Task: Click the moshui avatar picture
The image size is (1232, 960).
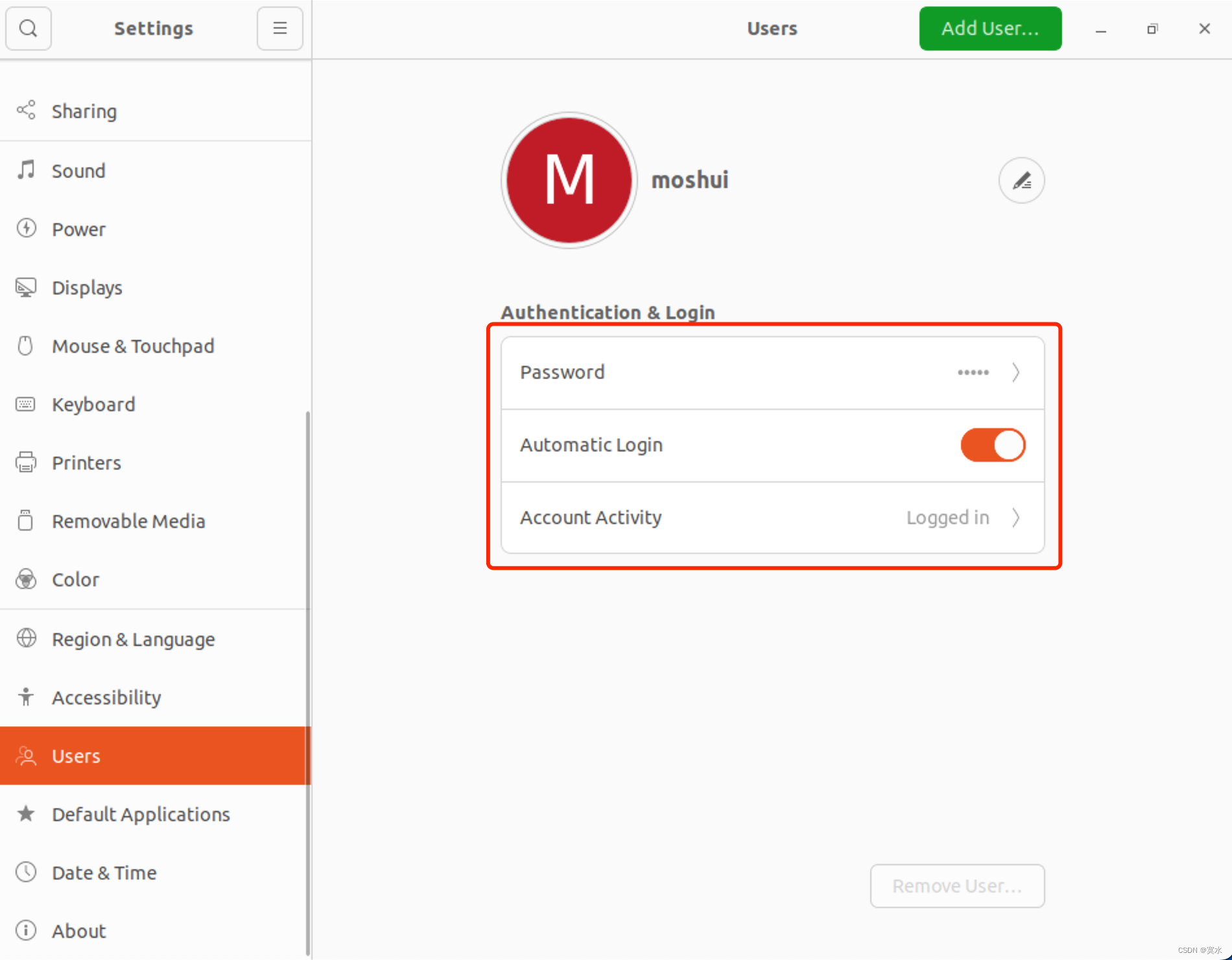Action: [569, 180]
